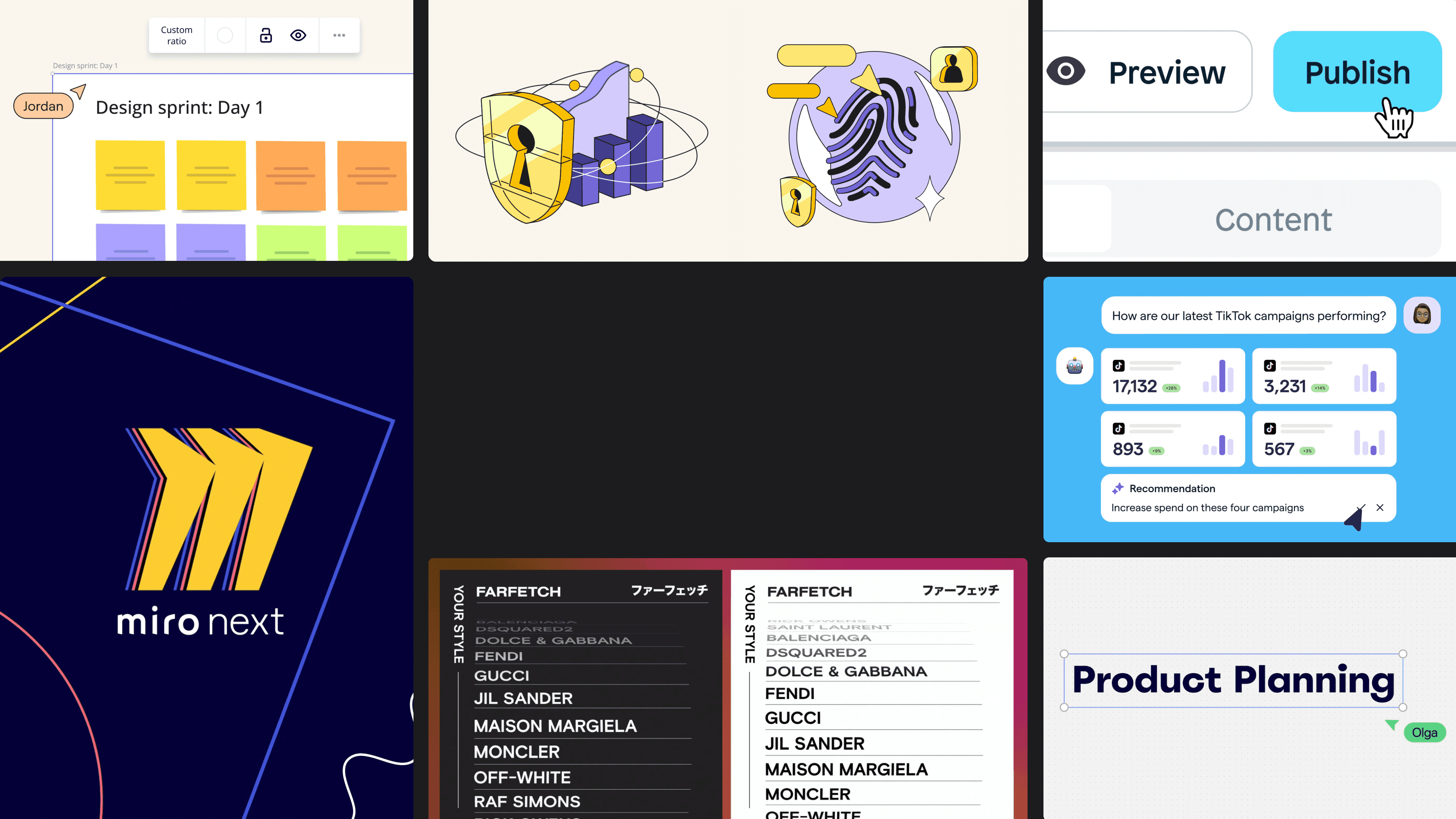The width and height of the screenshot is (1456, 819).
Task: Click the robot assistant avatar
Action: pyautogui.click(x=1075, y=366)
